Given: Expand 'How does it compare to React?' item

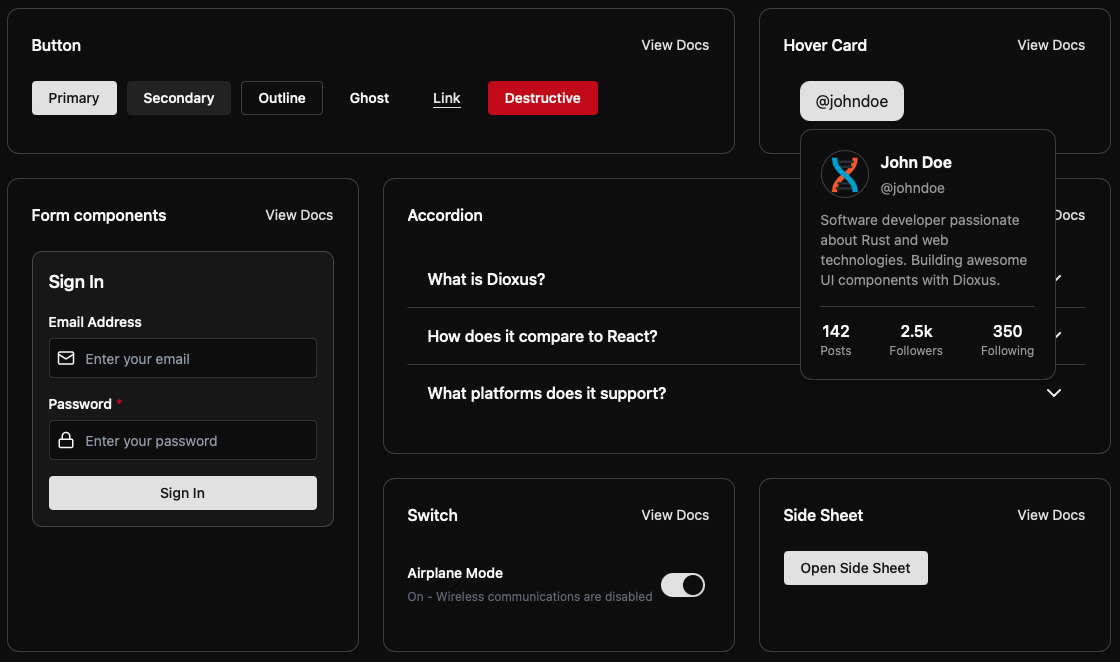Looking at the screenshot, I should tap(746, 336).
